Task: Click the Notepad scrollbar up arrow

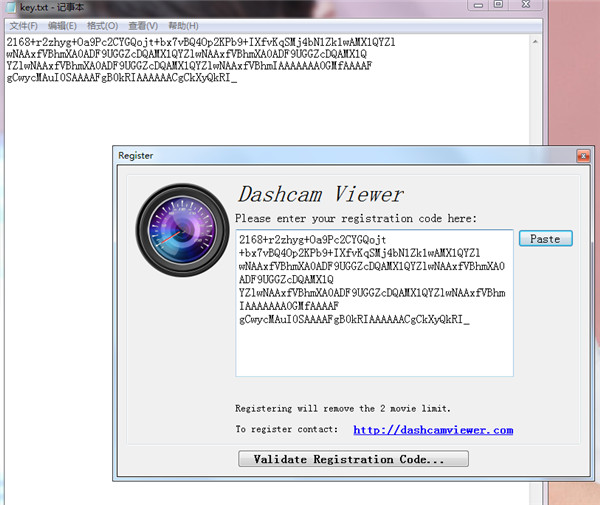Action: pos(535,41)
